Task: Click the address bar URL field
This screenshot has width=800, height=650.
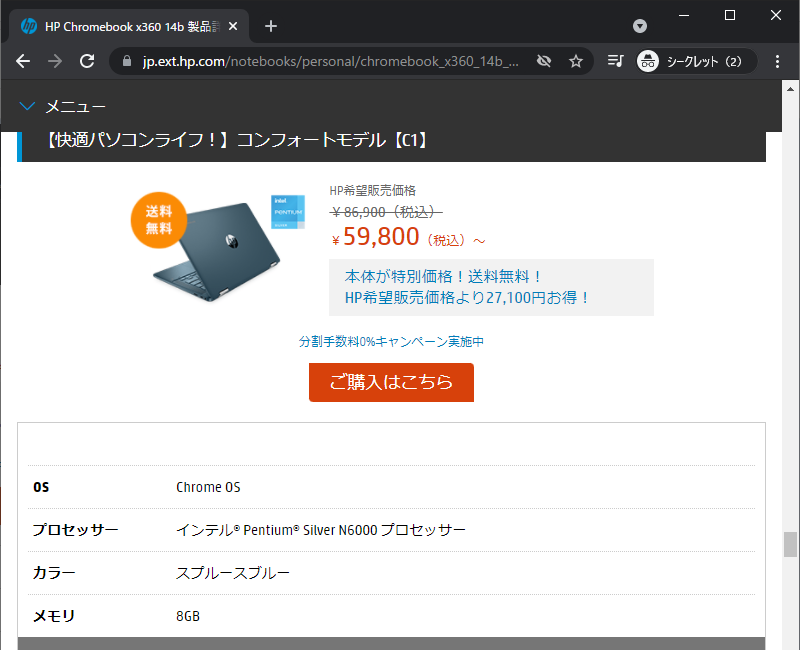Action: tap(330, 61)
